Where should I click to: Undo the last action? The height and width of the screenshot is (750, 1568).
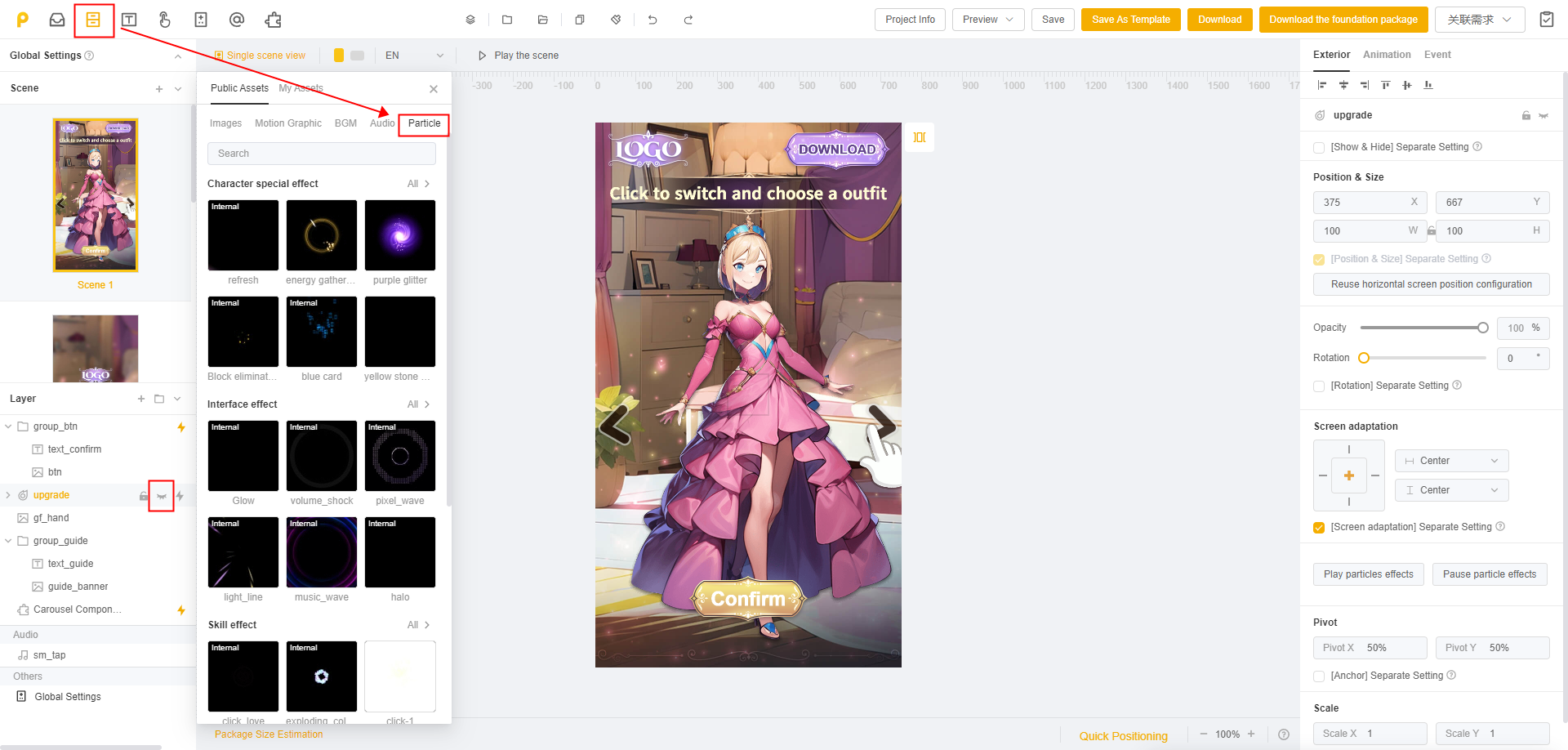click(653, 20)
